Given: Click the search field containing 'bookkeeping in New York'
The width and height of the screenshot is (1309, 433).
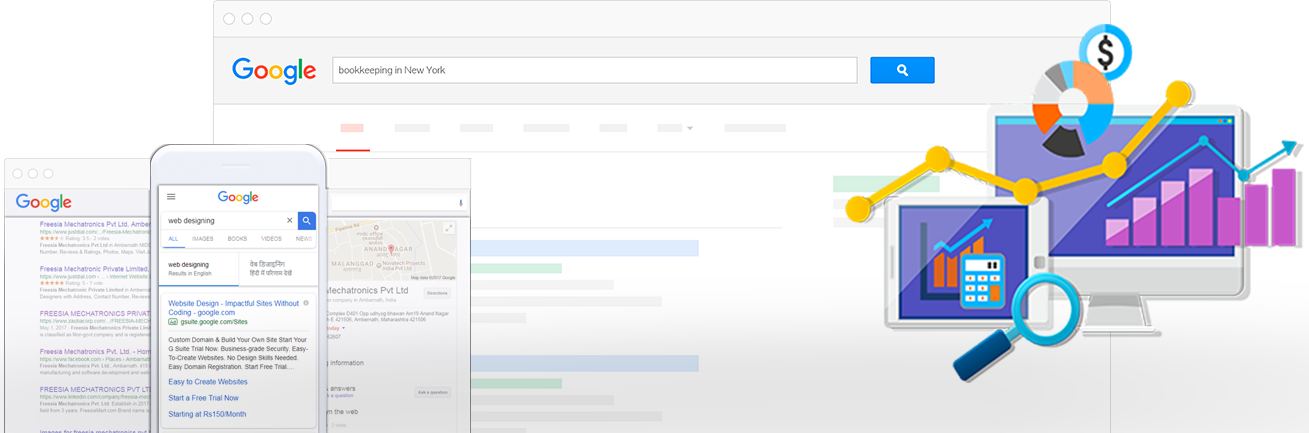Looking at the screenshot, I should coord(595,70).
